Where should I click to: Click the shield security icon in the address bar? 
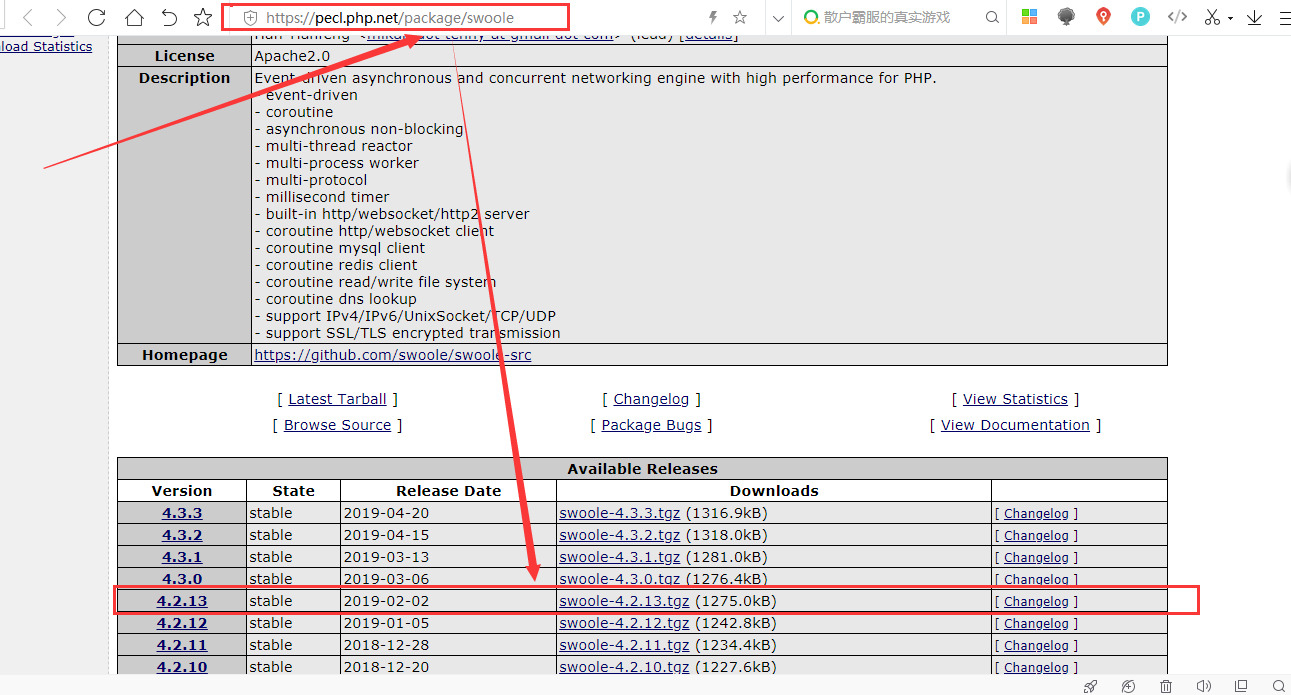[x=250, y=17]
